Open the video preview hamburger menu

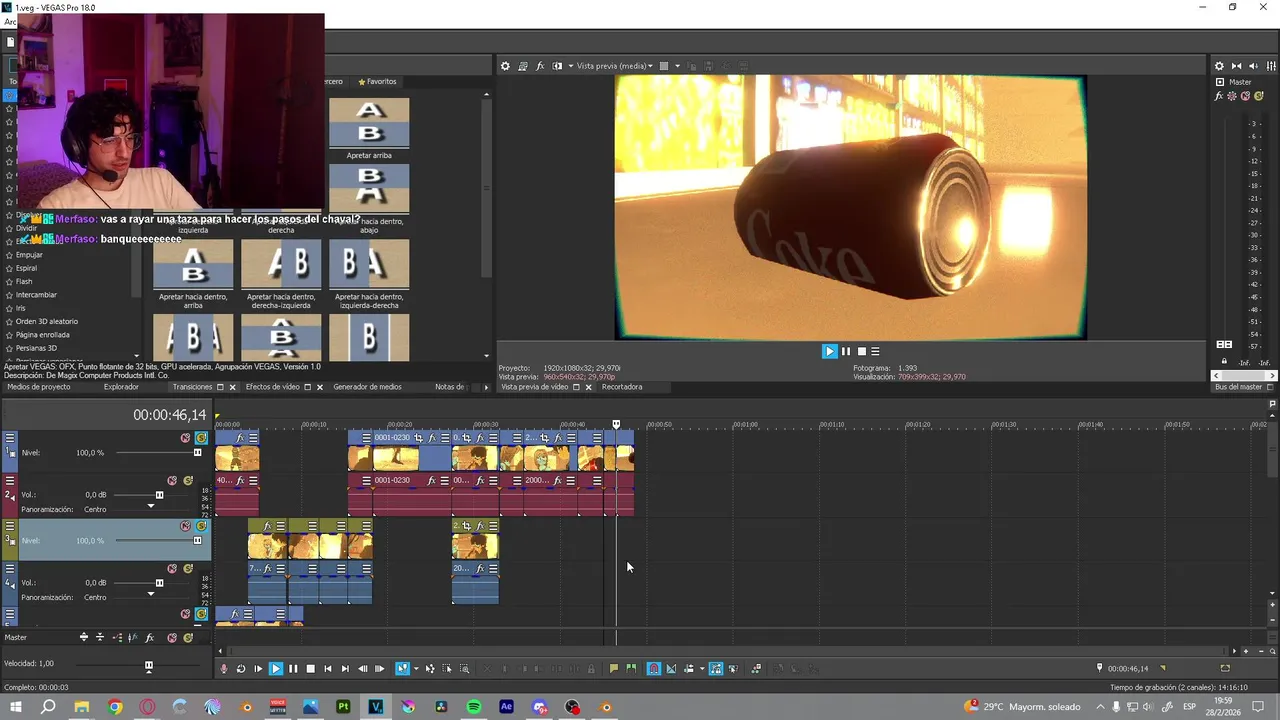(x=875, y=351)
